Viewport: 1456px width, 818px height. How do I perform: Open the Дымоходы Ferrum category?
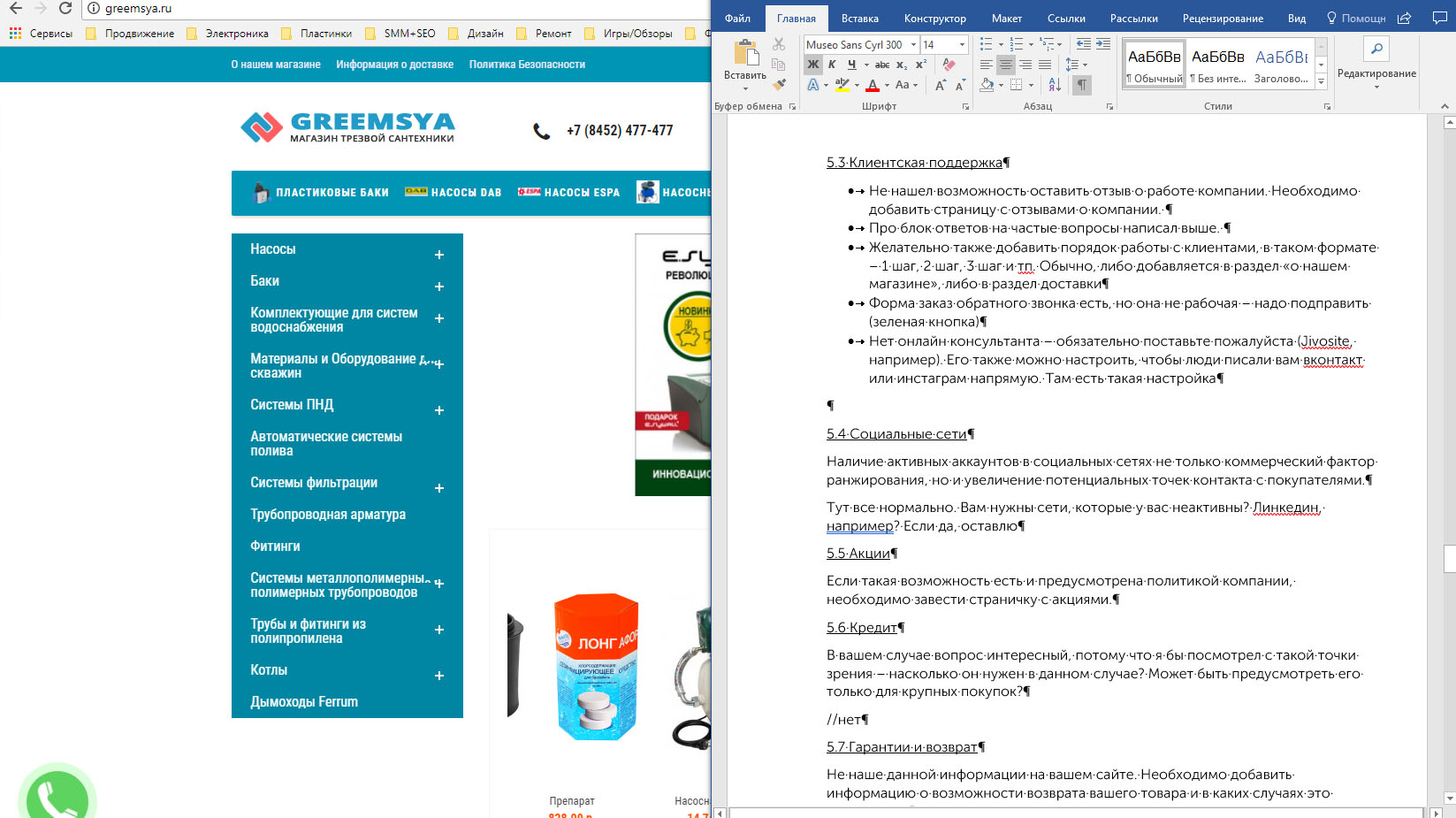tap(304, 702)
